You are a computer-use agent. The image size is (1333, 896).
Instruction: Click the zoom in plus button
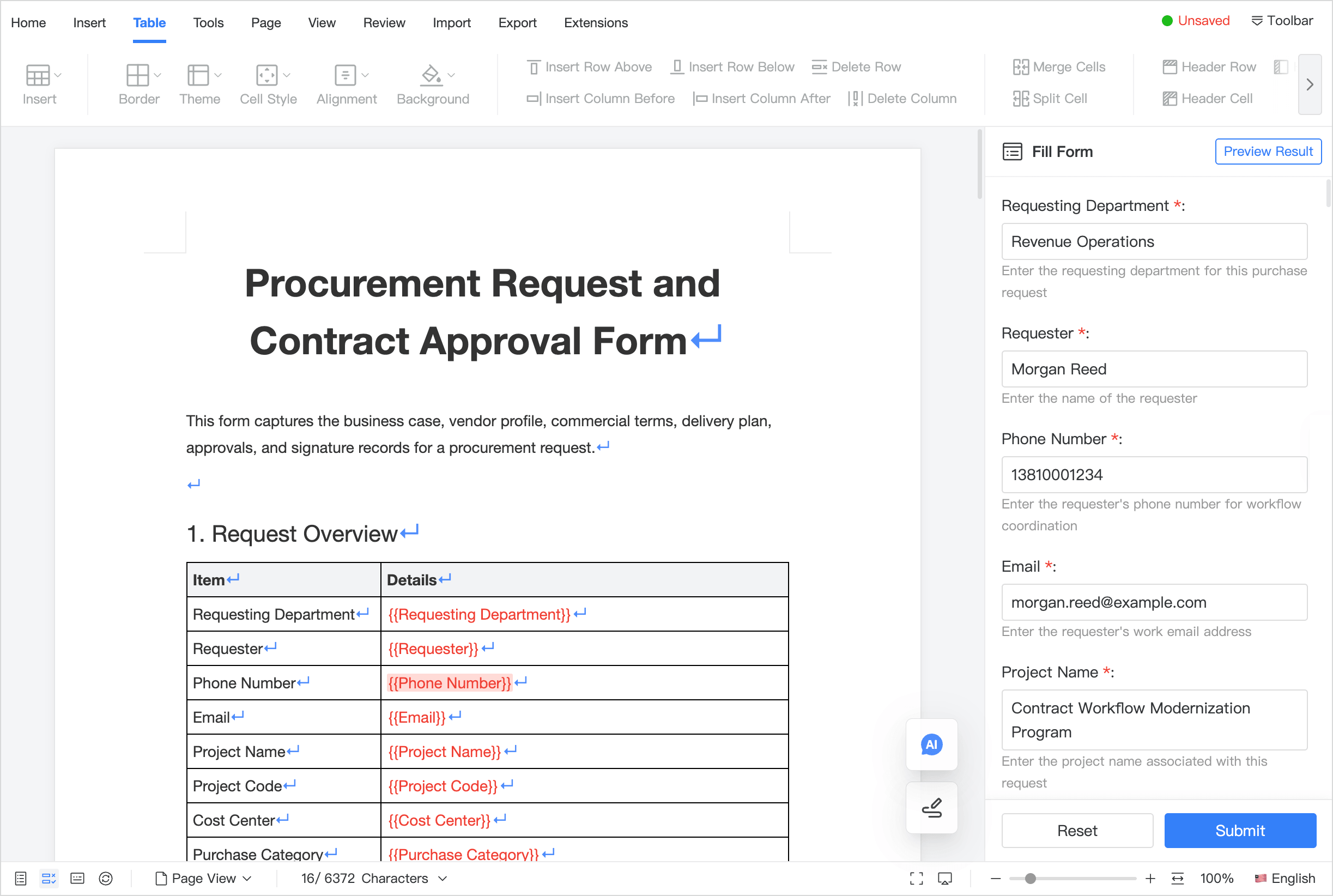pos(1150,878)
